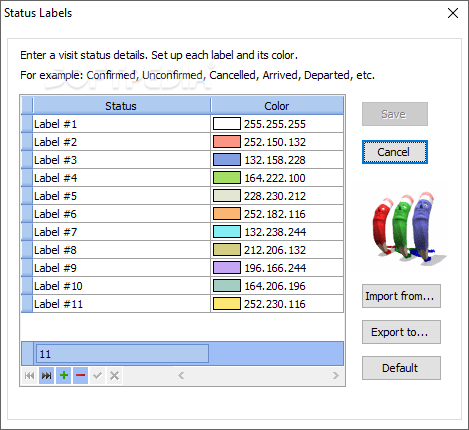The width and height of the screenshot is (469, 430).
Task: Click color value 132.158.228
Action: click(x=275, y=160)
